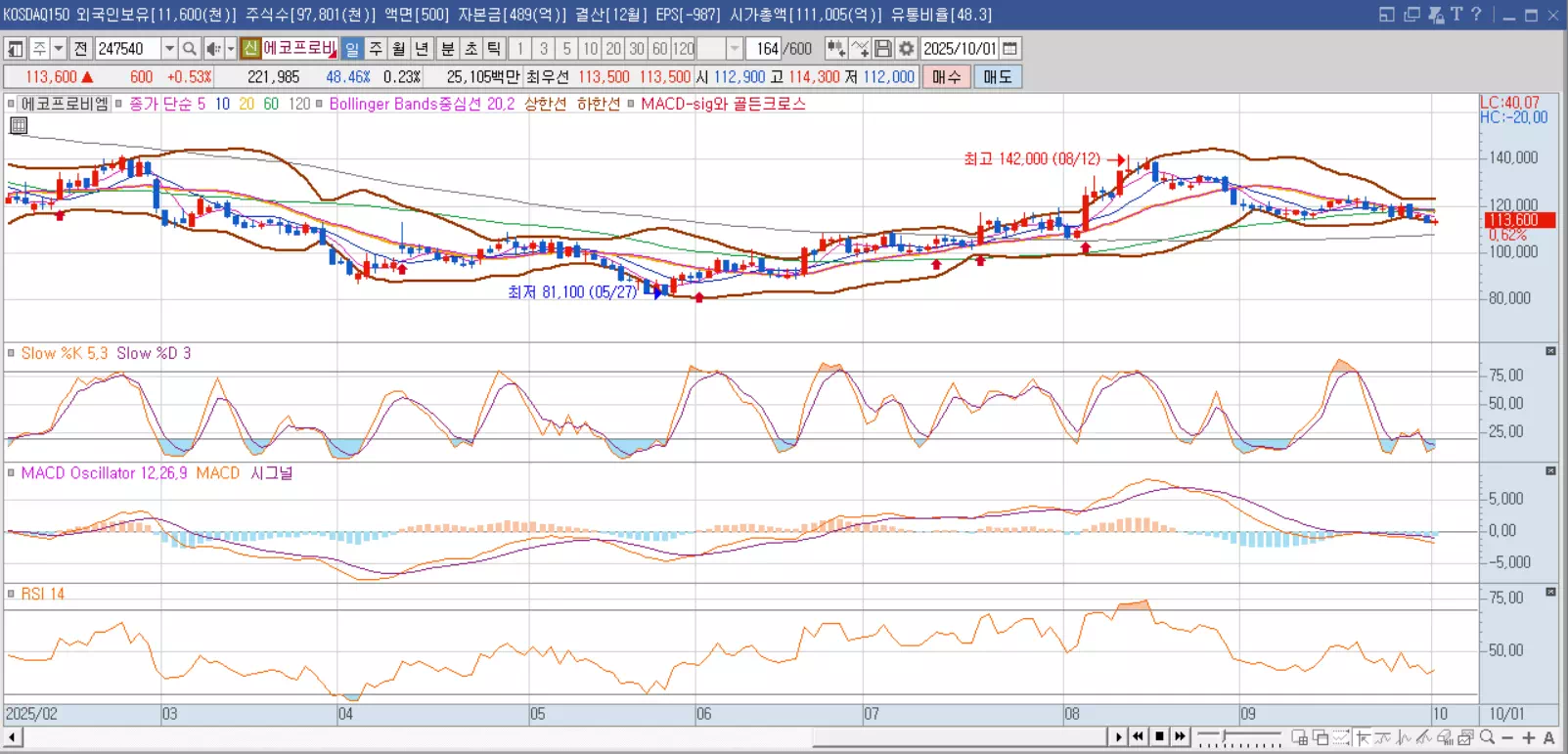The width and height of the screenshot is (1568, 754).
Task: Open the data table grid icon on chart
Action: point(19,125)
